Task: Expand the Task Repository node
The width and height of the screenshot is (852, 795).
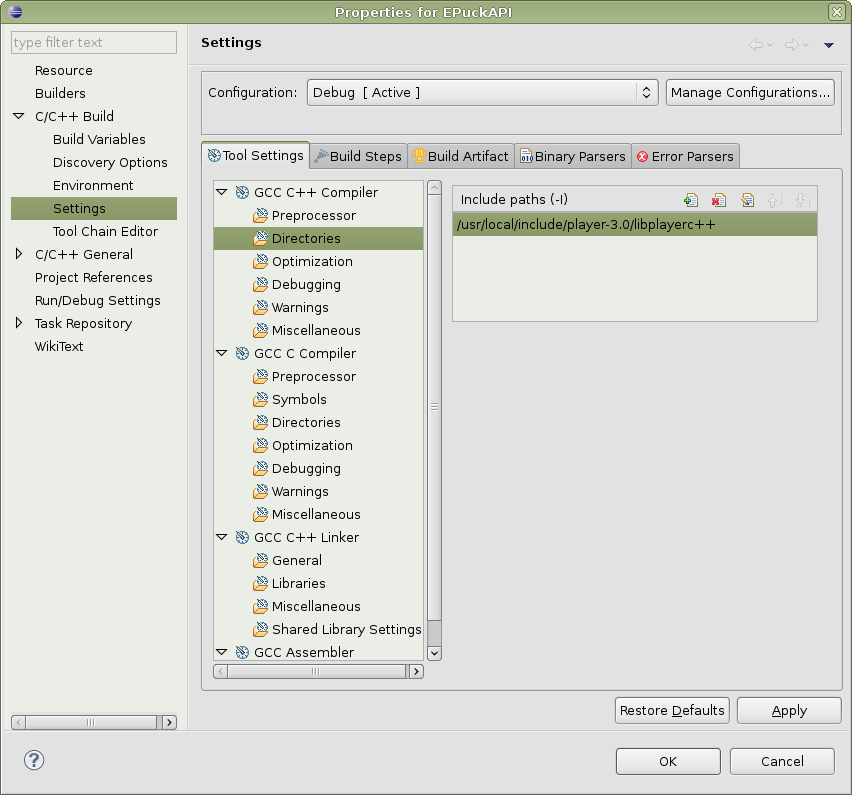Action: [x=18, y=323]
